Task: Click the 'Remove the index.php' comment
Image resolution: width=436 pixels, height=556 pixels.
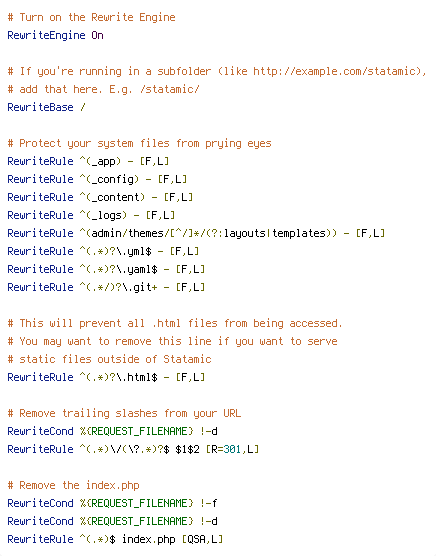Action: click(x=73, y=485)
